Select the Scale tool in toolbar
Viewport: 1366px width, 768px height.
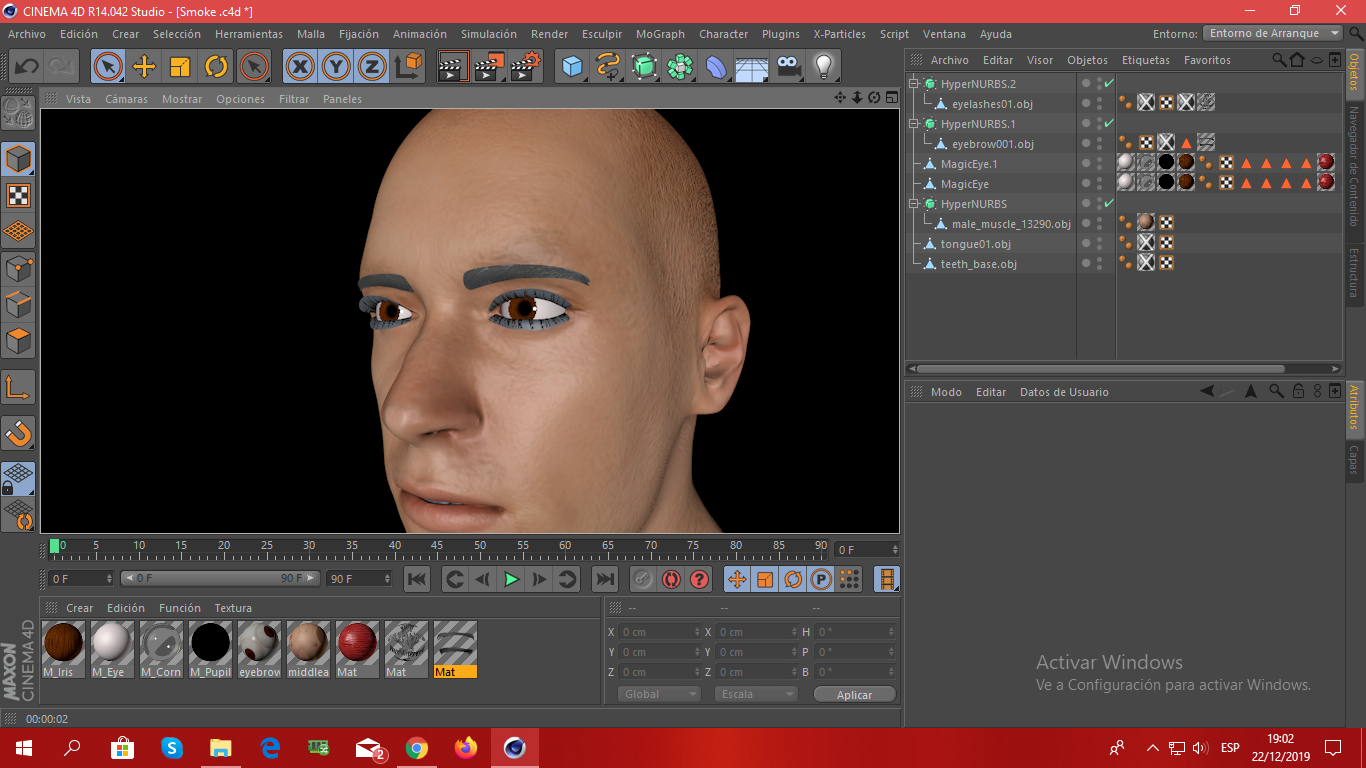pos(180,67)
